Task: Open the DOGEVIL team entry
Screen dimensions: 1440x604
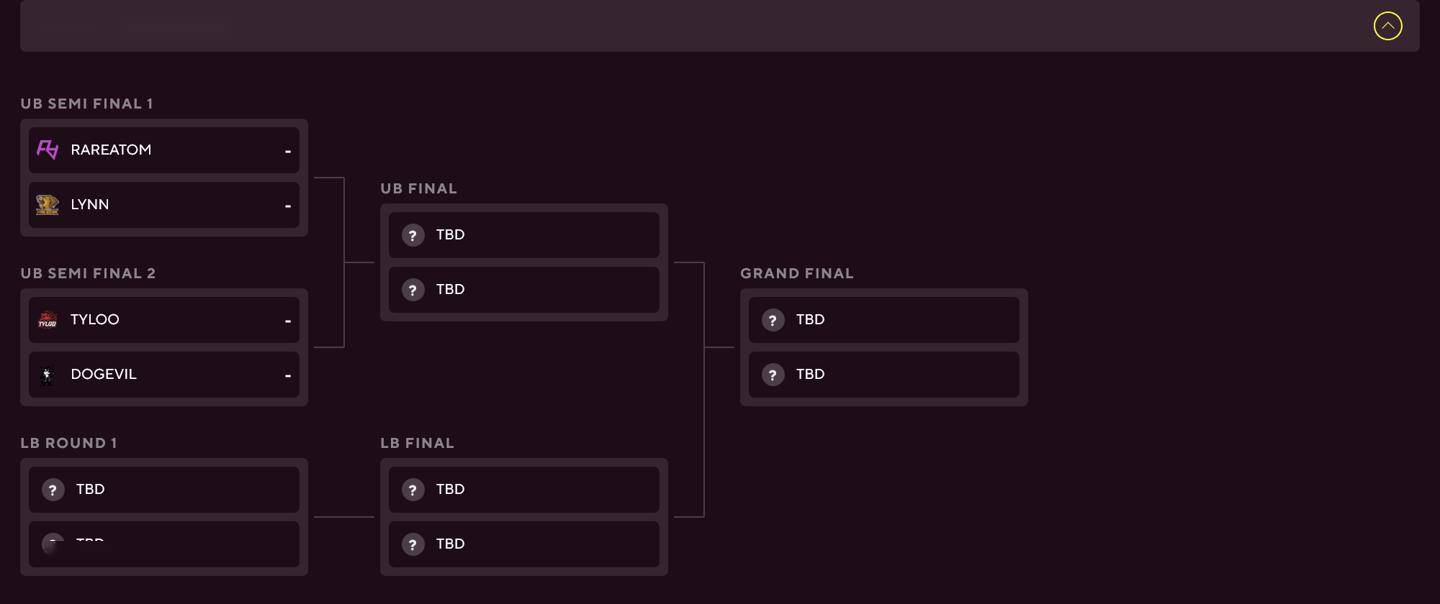Action: point(164,375)
